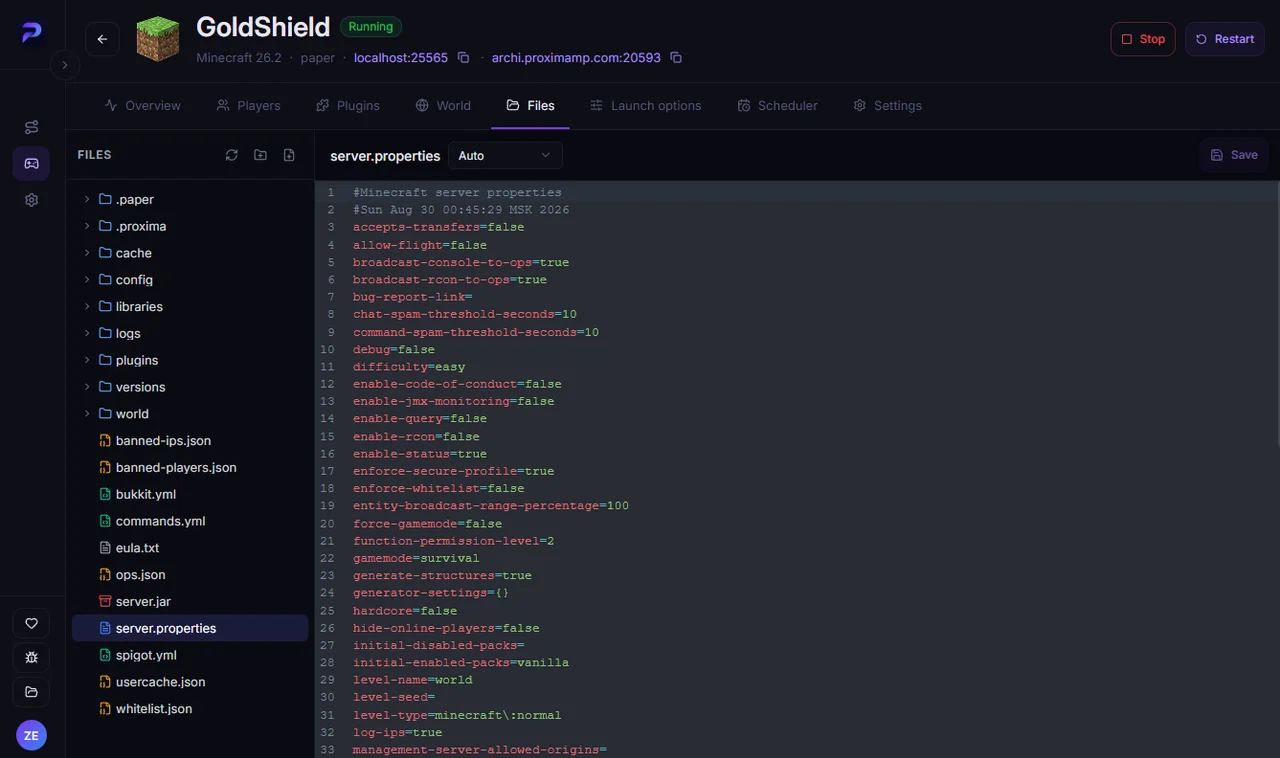Click the folder icon in the bottom sidebar
This screenshot has width=1280, height=758.
(x=31, y=692)
